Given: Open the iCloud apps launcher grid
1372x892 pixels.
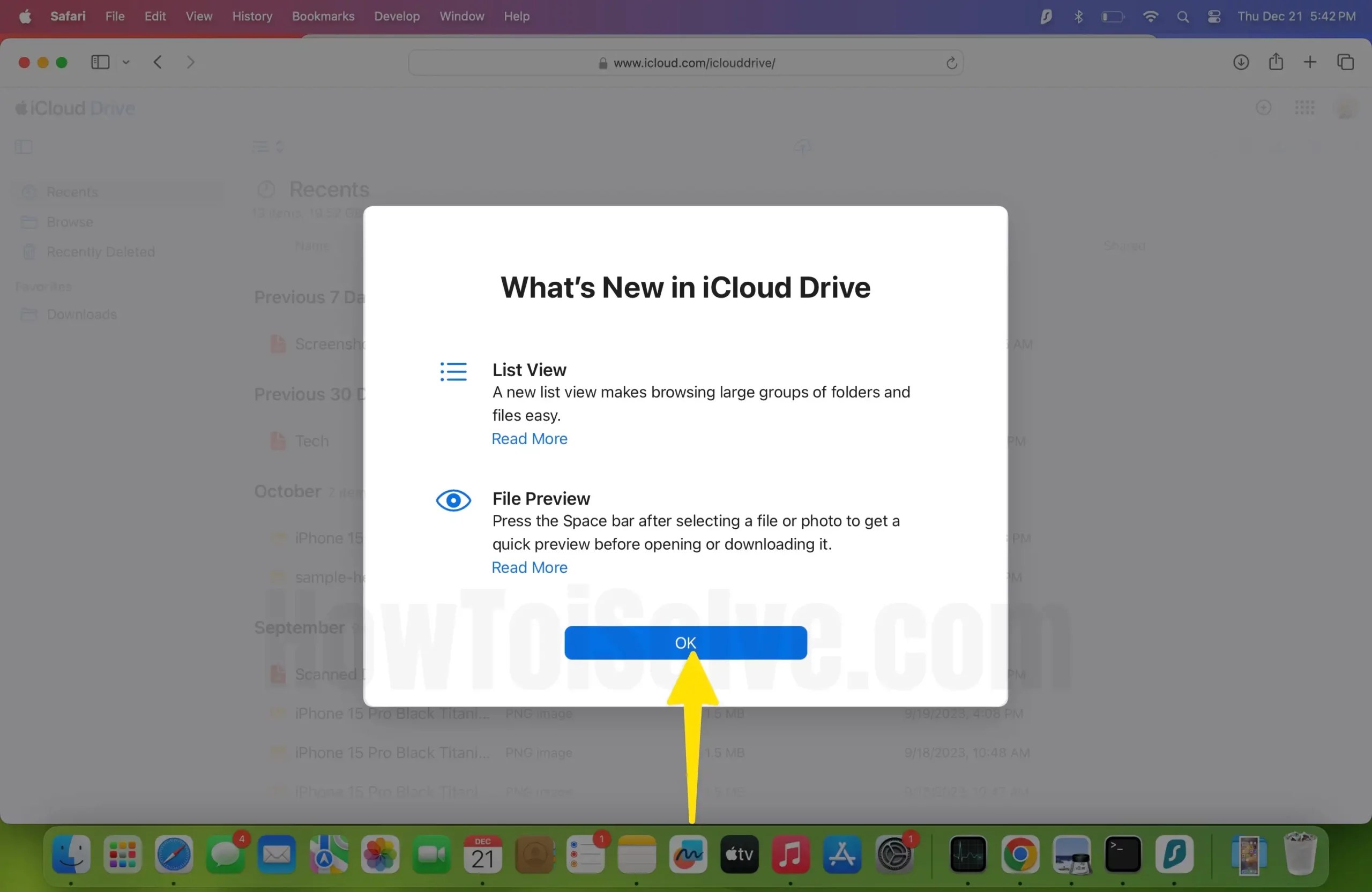Looking at the screenshot, I should [1304, 108].
